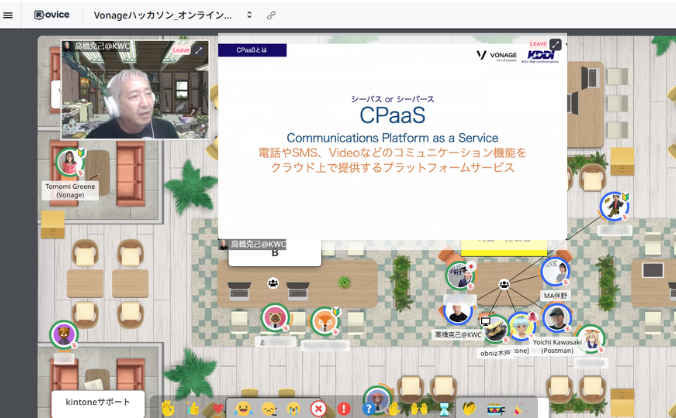Click the 高橋克己@KWC caption under the slide

[253, 244]
